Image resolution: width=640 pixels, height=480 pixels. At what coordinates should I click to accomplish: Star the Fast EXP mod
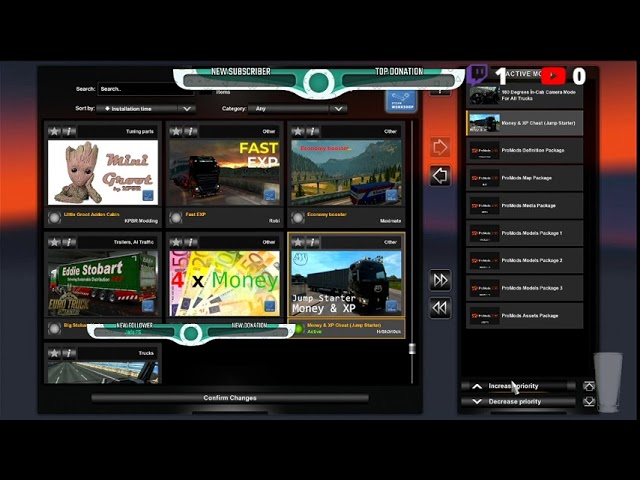[x=176, y=131]
